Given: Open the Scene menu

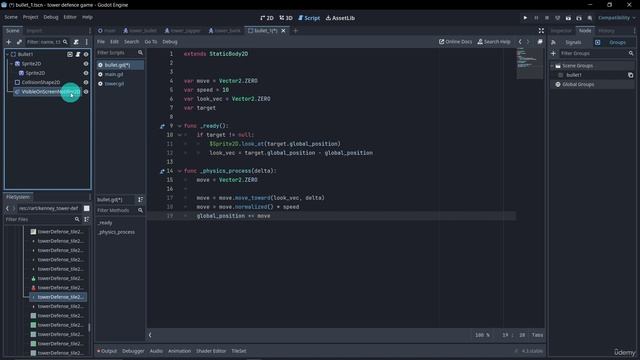Looking at the screenshot, I should pos(11,17).
